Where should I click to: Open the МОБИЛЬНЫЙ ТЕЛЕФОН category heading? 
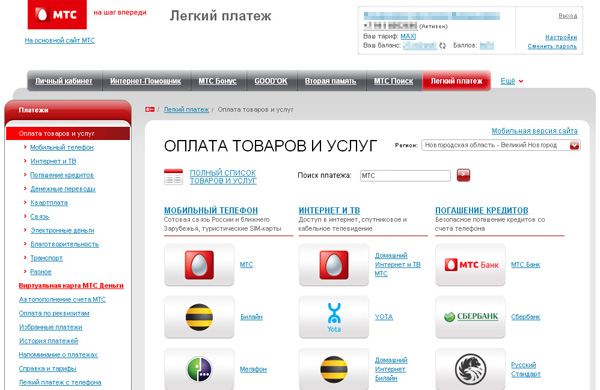tap(211, 210)
